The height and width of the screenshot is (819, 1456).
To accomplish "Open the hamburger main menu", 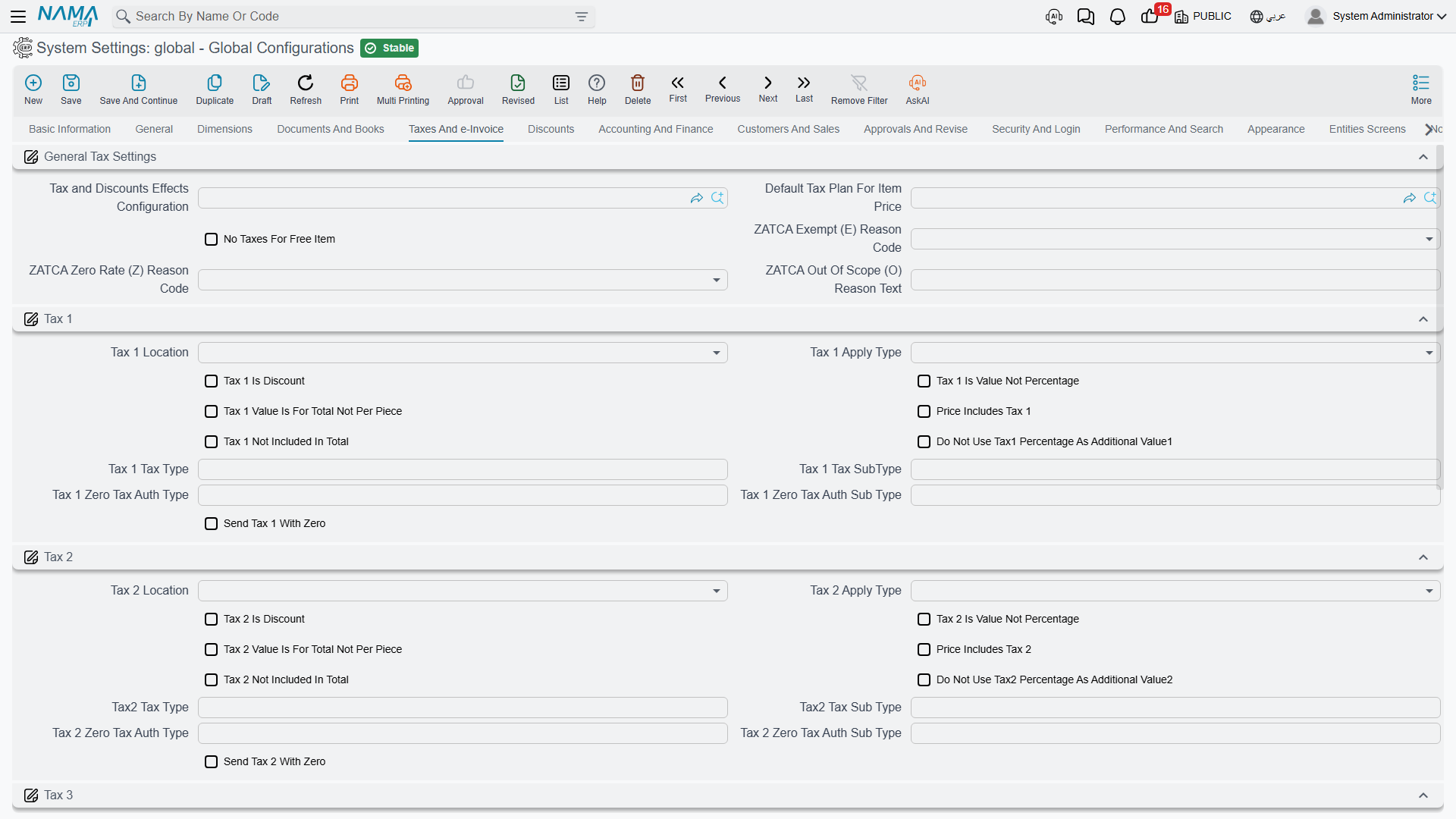I will pyautogui.click(x=18, y=16).
